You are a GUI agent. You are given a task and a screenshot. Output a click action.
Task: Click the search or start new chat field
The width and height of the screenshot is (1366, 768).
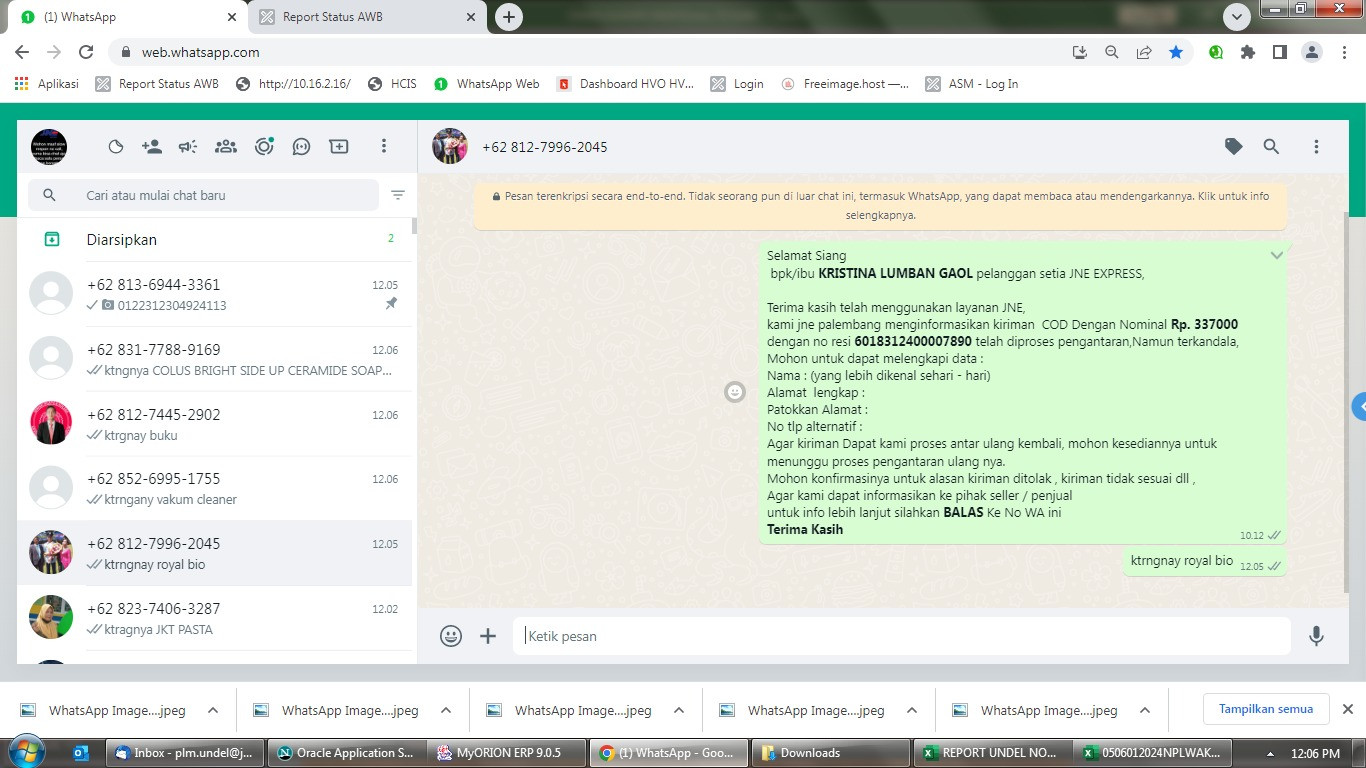click(x=203, y=195)
